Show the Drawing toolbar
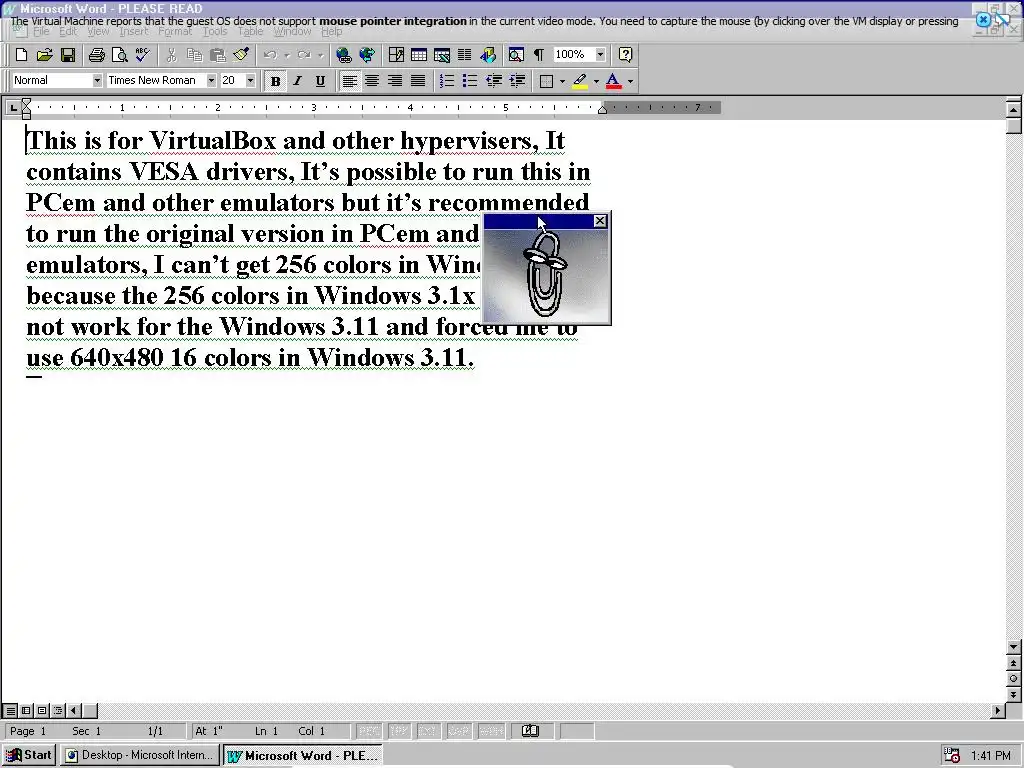Image resolution: width=1024 pixels, height=768 pixels. 488,55
